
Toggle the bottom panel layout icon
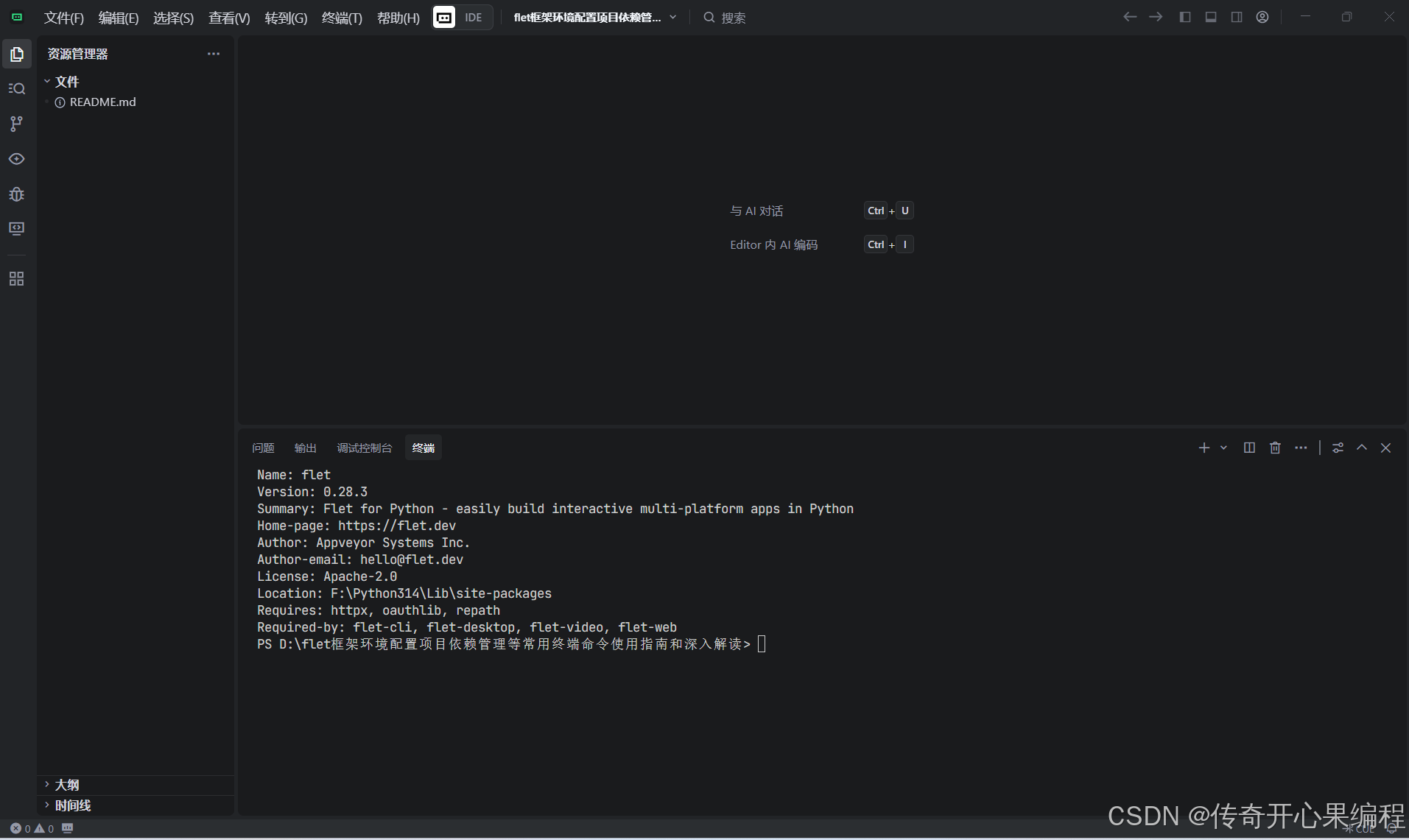[x=1211, y=17]
